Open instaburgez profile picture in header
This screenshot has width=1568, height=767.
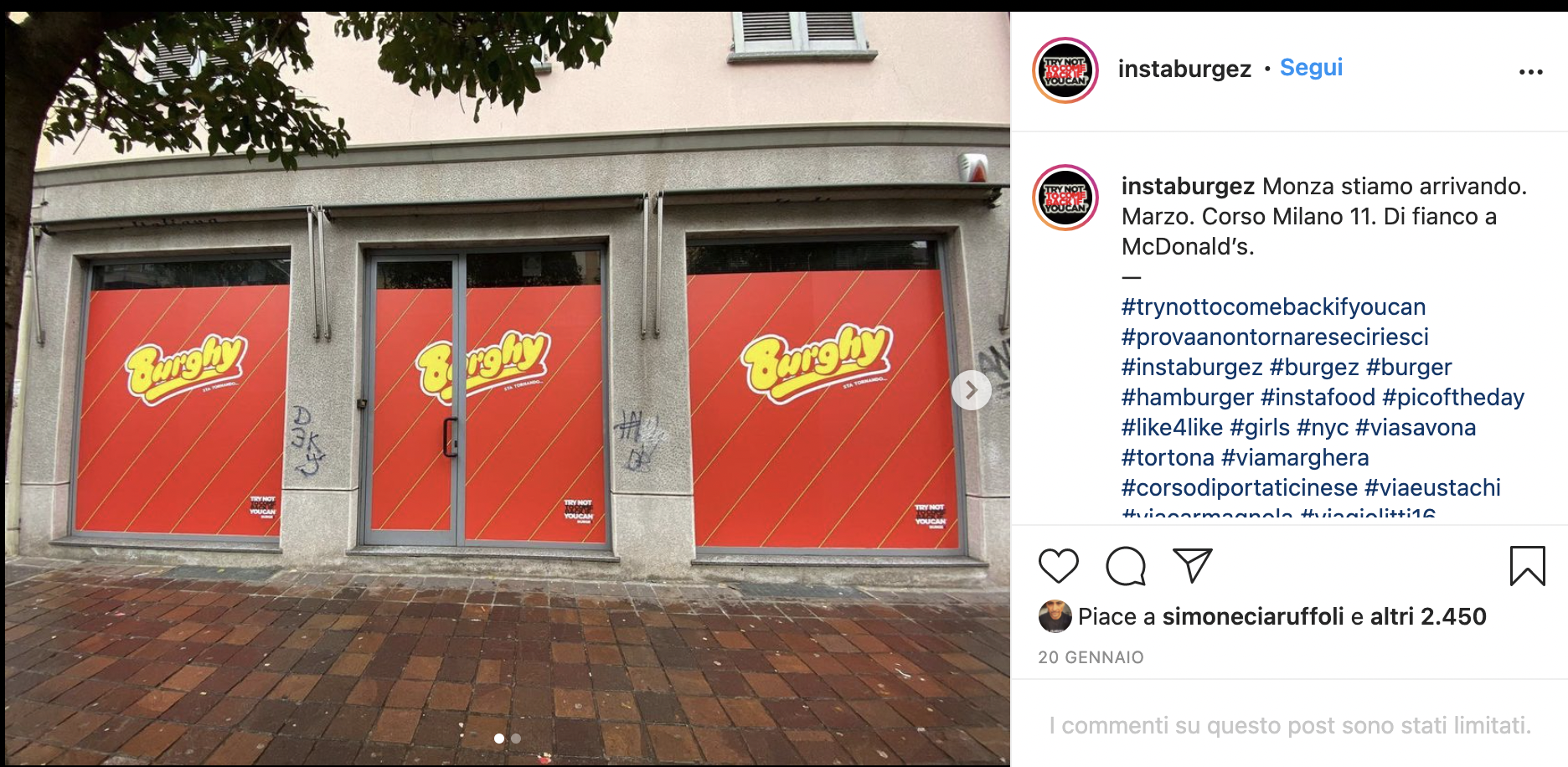(x=1065, y=70)
